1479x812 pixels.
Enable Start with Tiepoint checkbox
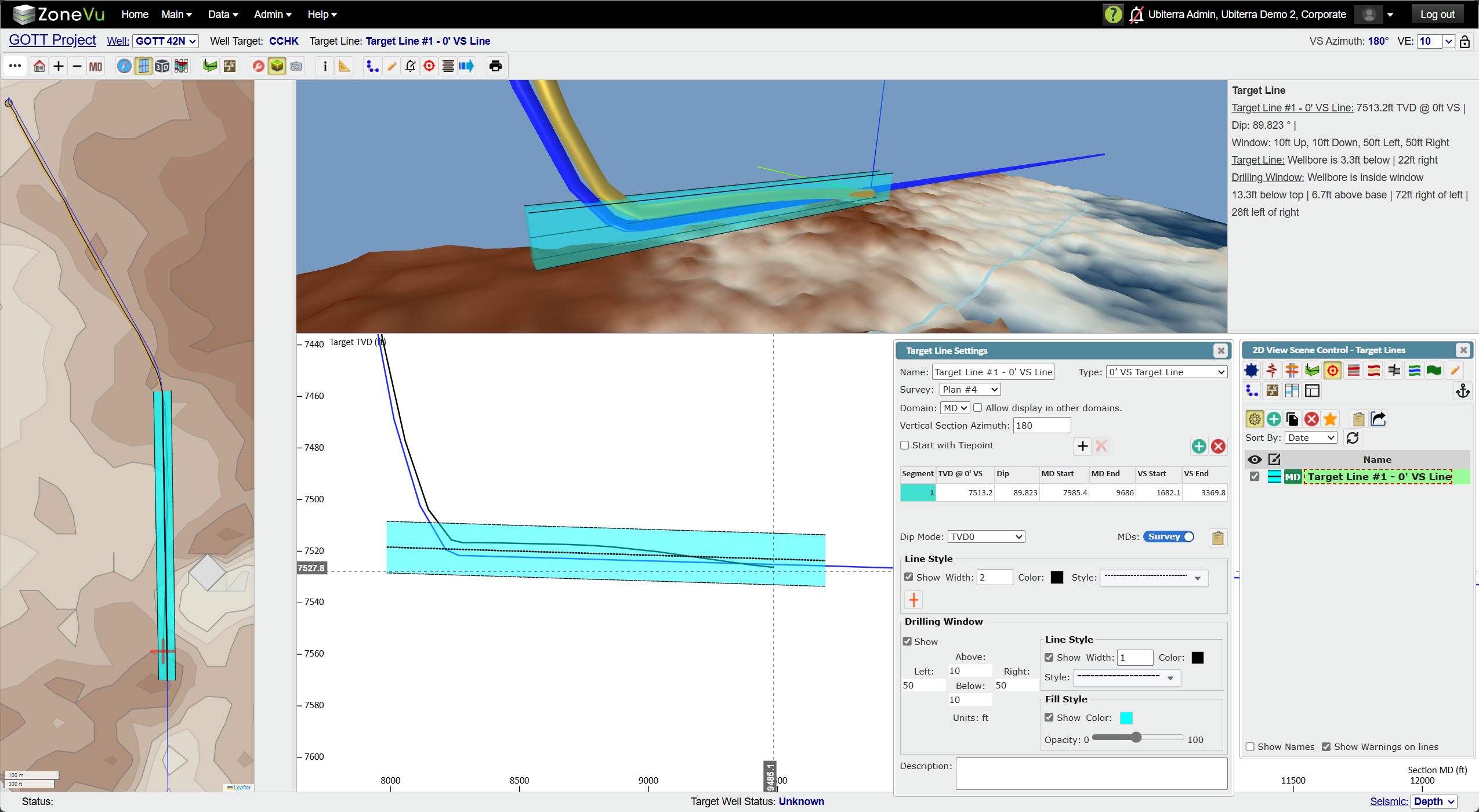coord(905,445)
